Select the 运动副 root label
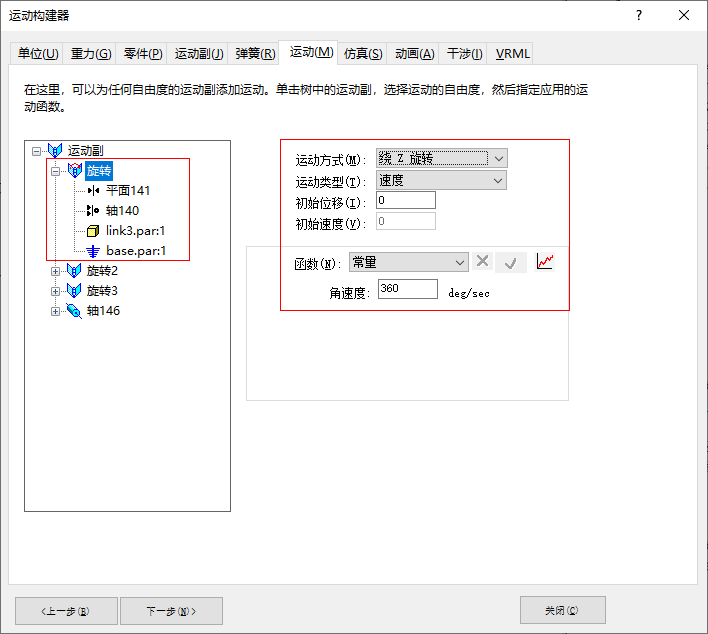The image size is (708, 634). [x=85, y=150]
